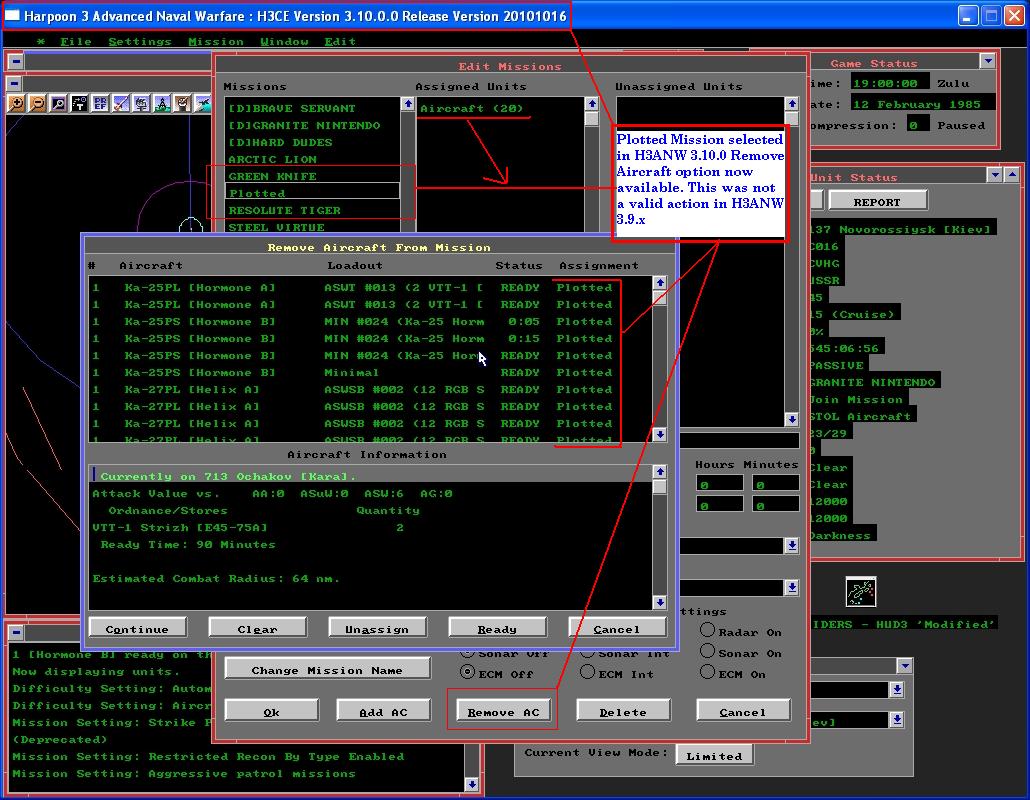Viewport: 1030px width, 800px height.
Task: Click the topmost map window control-menu dash icon
Action: pyautogui.click(x=16, y=62)
